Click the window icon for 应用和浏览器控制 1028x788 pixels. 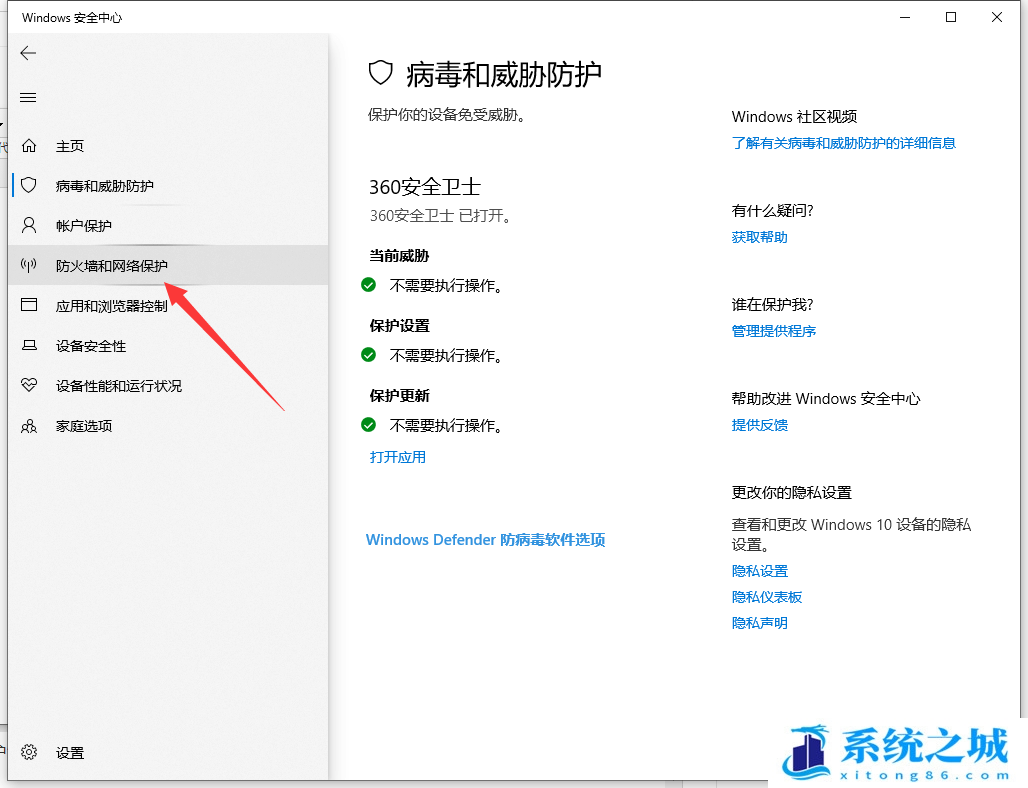point(29,305)
